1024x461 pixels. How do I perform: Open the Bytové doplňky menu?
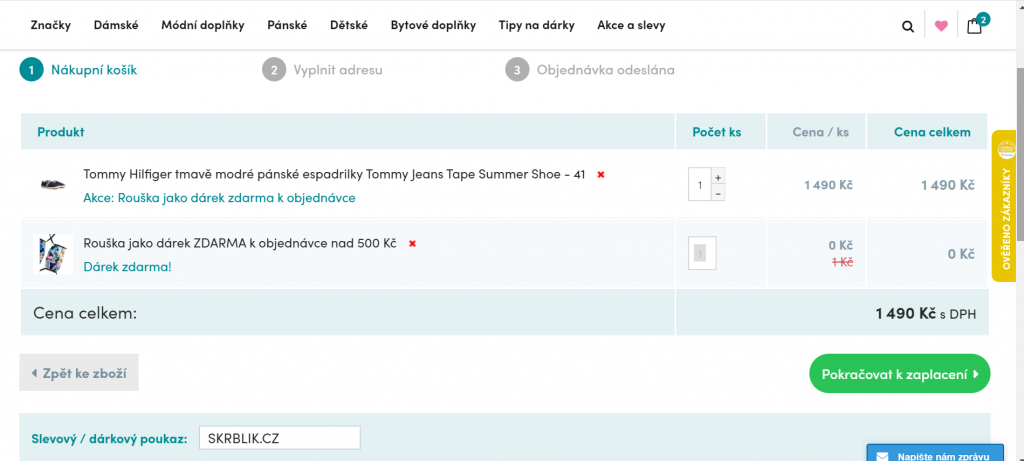coord(433,25)
